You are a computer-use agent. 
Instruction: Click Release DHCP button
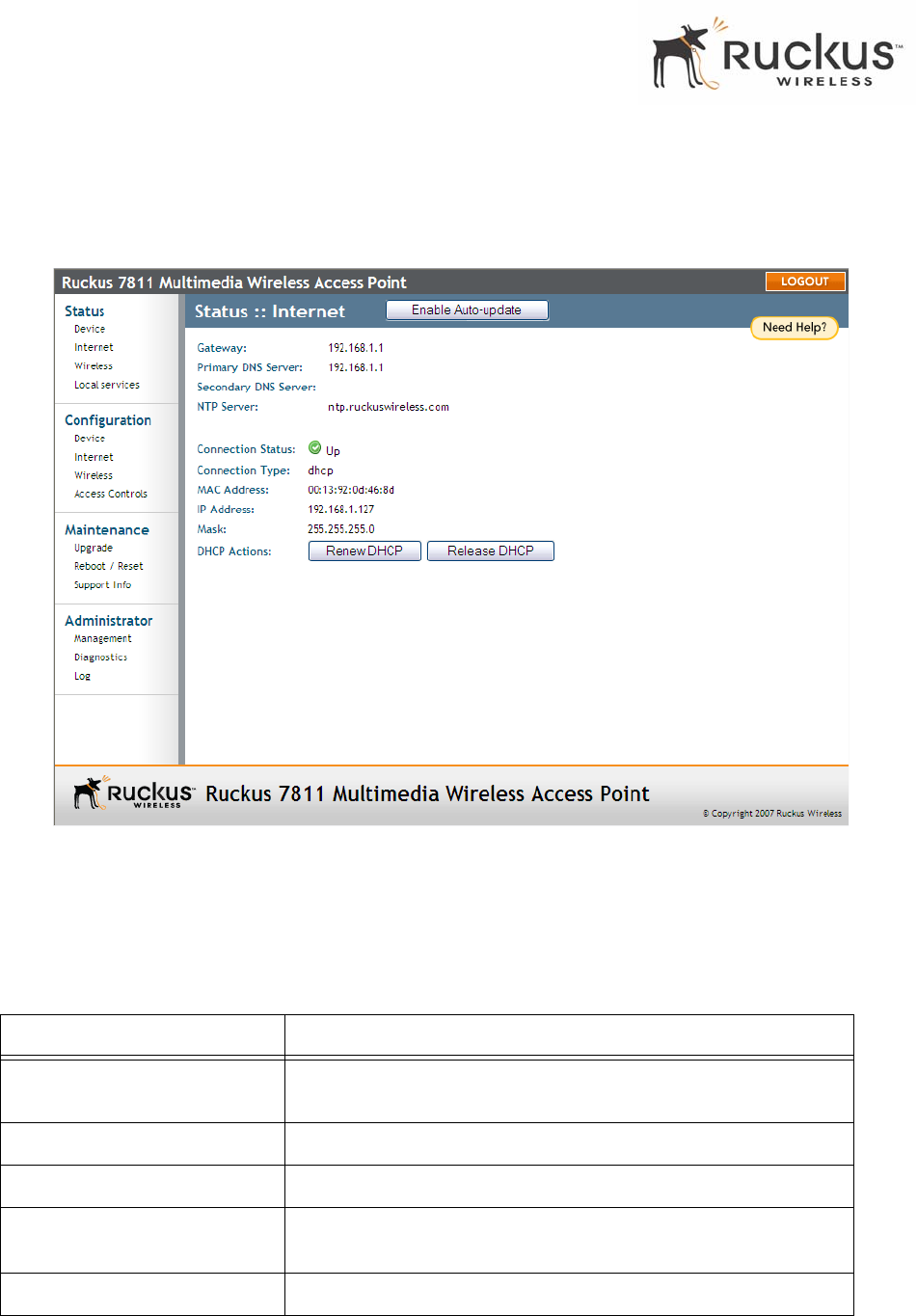(491, 551)
